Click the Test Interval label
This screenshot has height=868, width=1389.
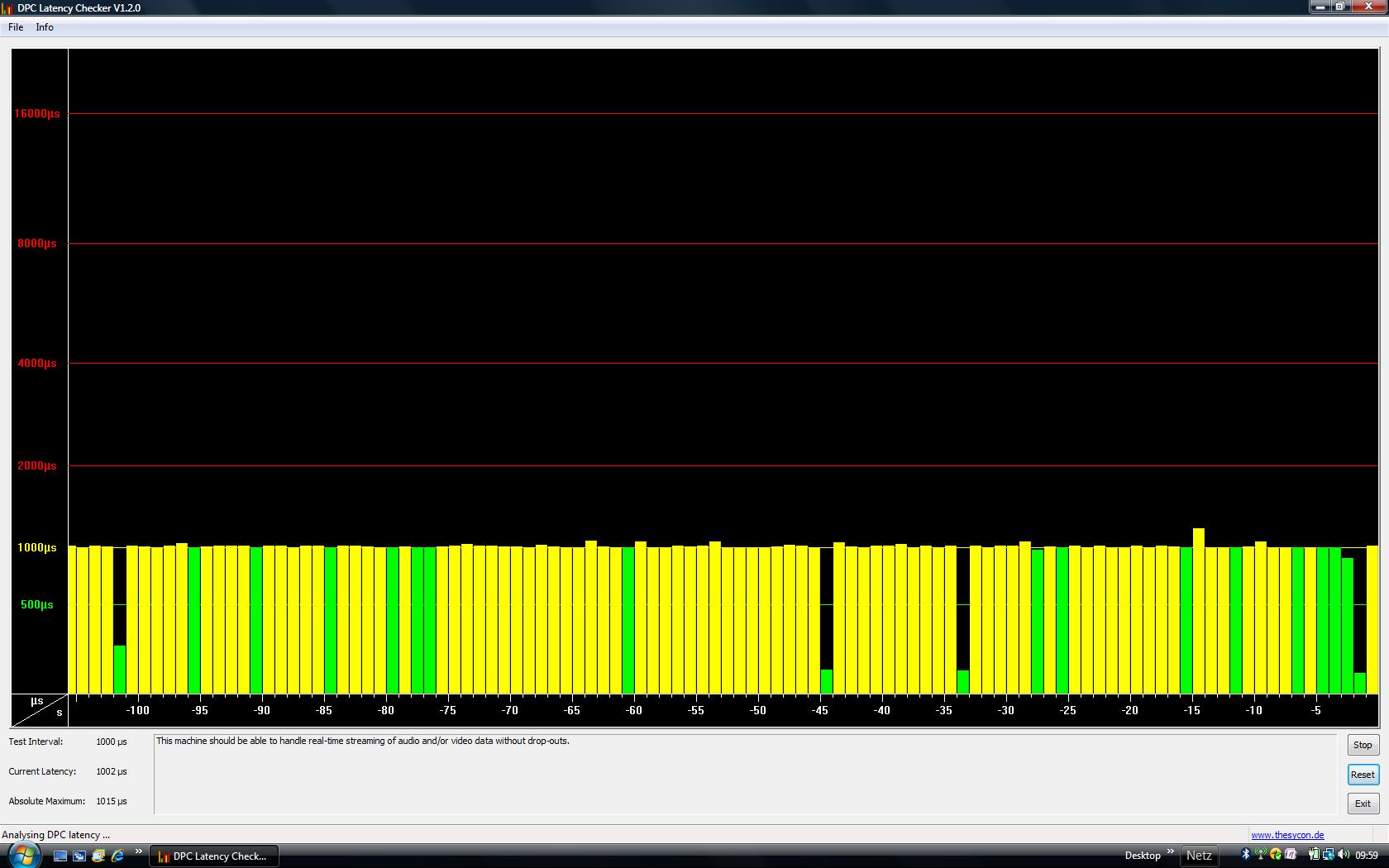(x=36, y=742)
